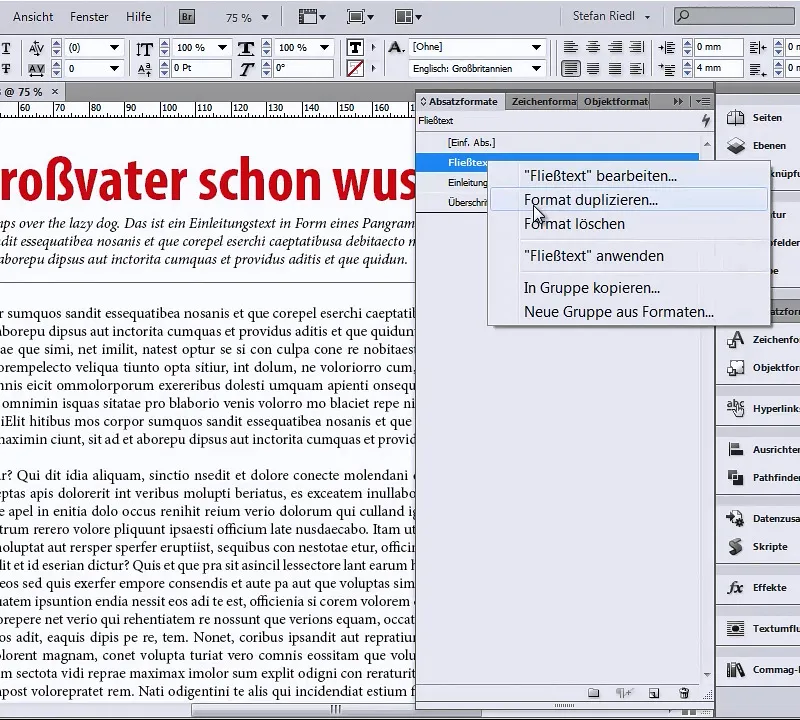Select the text fill color swatch
The image size is (800, 720).
pos(355,47)
